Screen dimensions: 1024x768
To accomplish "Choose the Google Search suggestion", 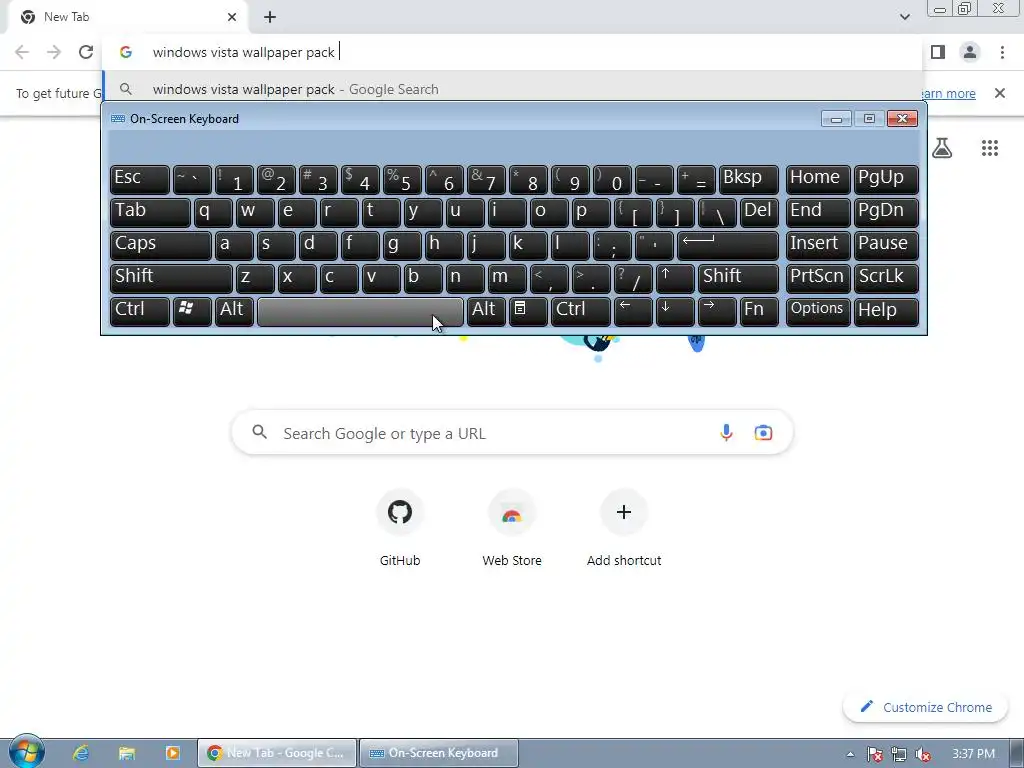I will [x=513, y=89].
